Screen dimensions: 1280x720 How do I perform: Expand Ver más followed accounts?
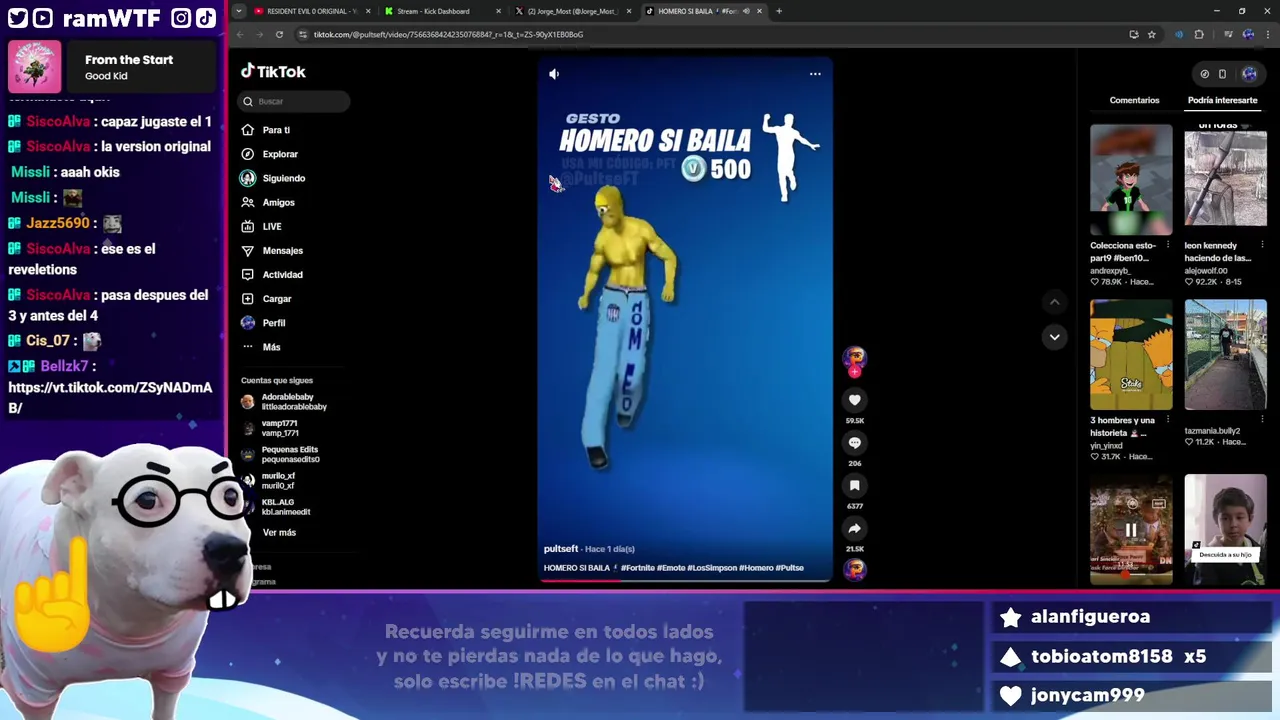pos(279,533)
